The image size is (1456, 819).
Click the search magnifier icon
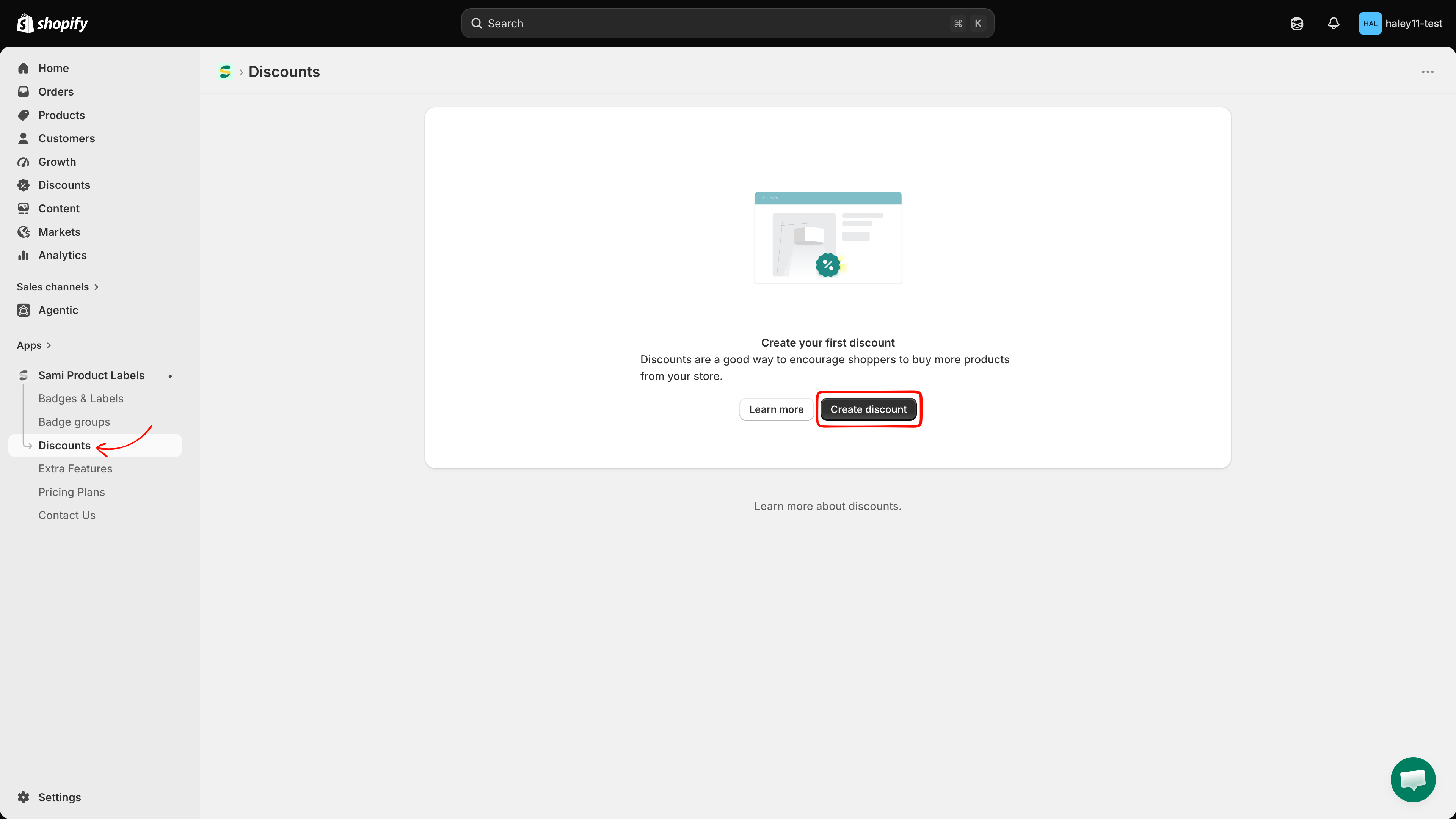pyautogui.click(x=477, y=23)
